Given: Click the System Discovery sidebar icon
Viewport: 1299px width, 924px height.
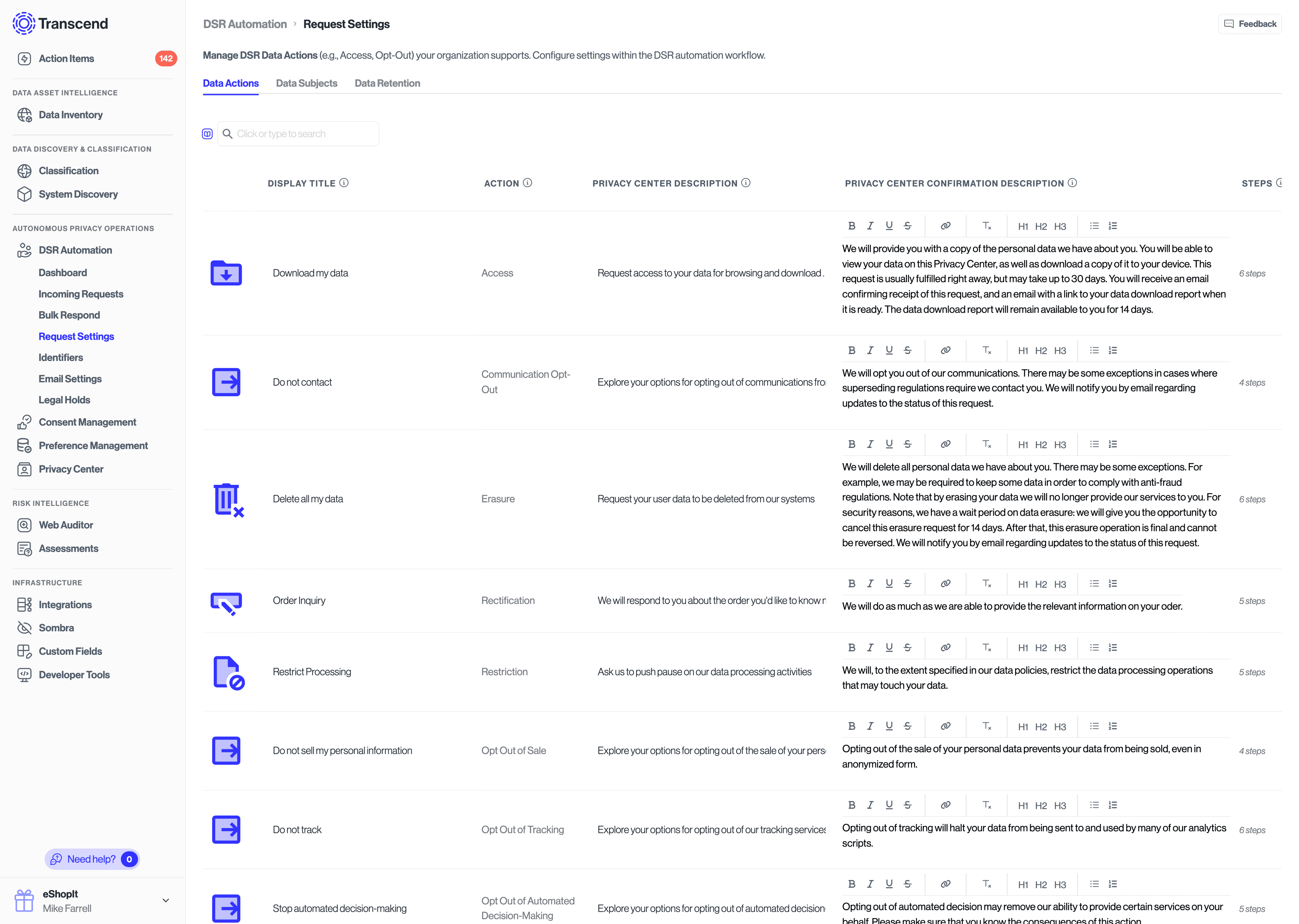Looking at the screenshot, I should [24, 194].
